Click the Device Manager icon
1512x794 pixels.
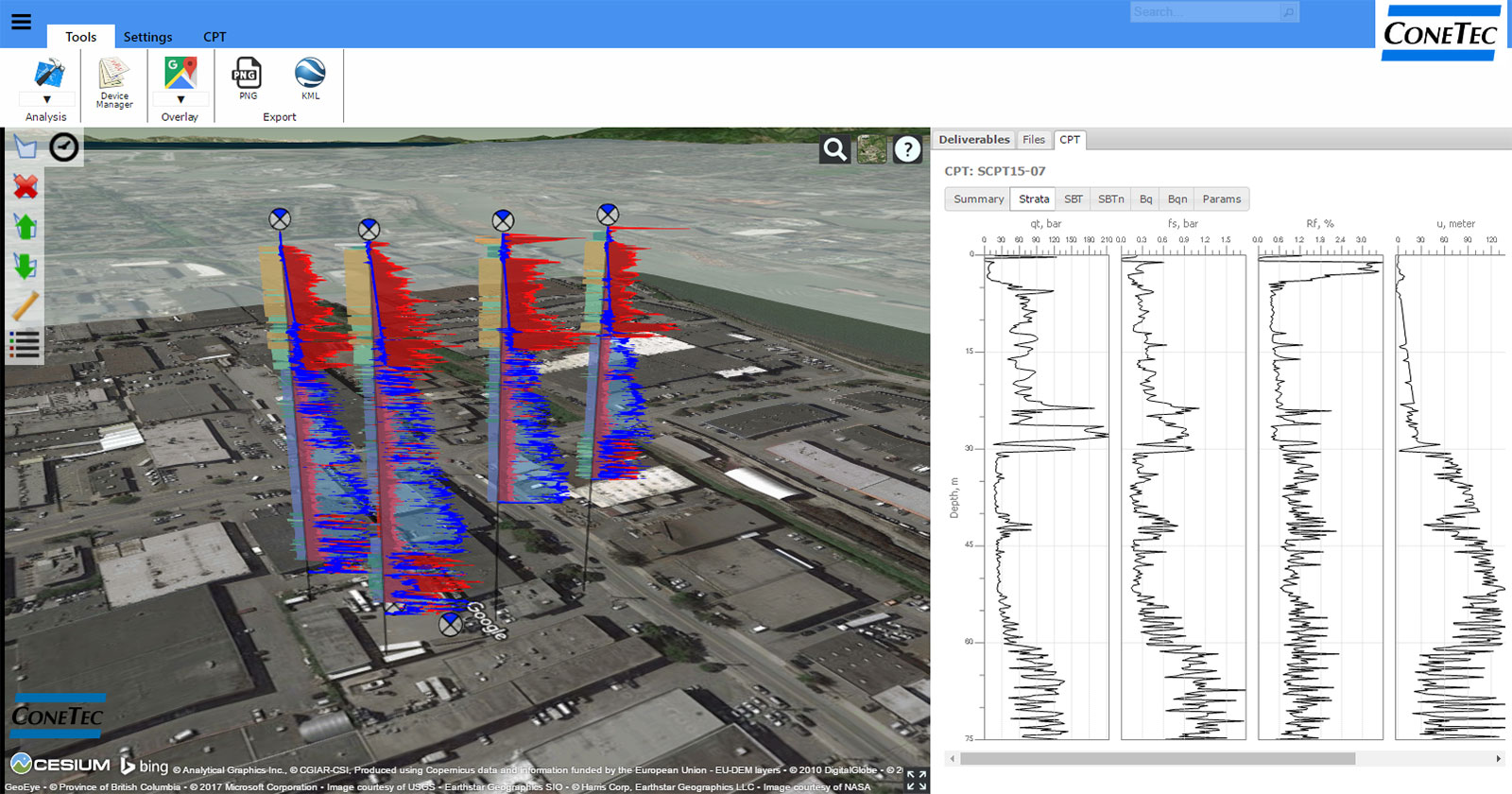point(114,82)
